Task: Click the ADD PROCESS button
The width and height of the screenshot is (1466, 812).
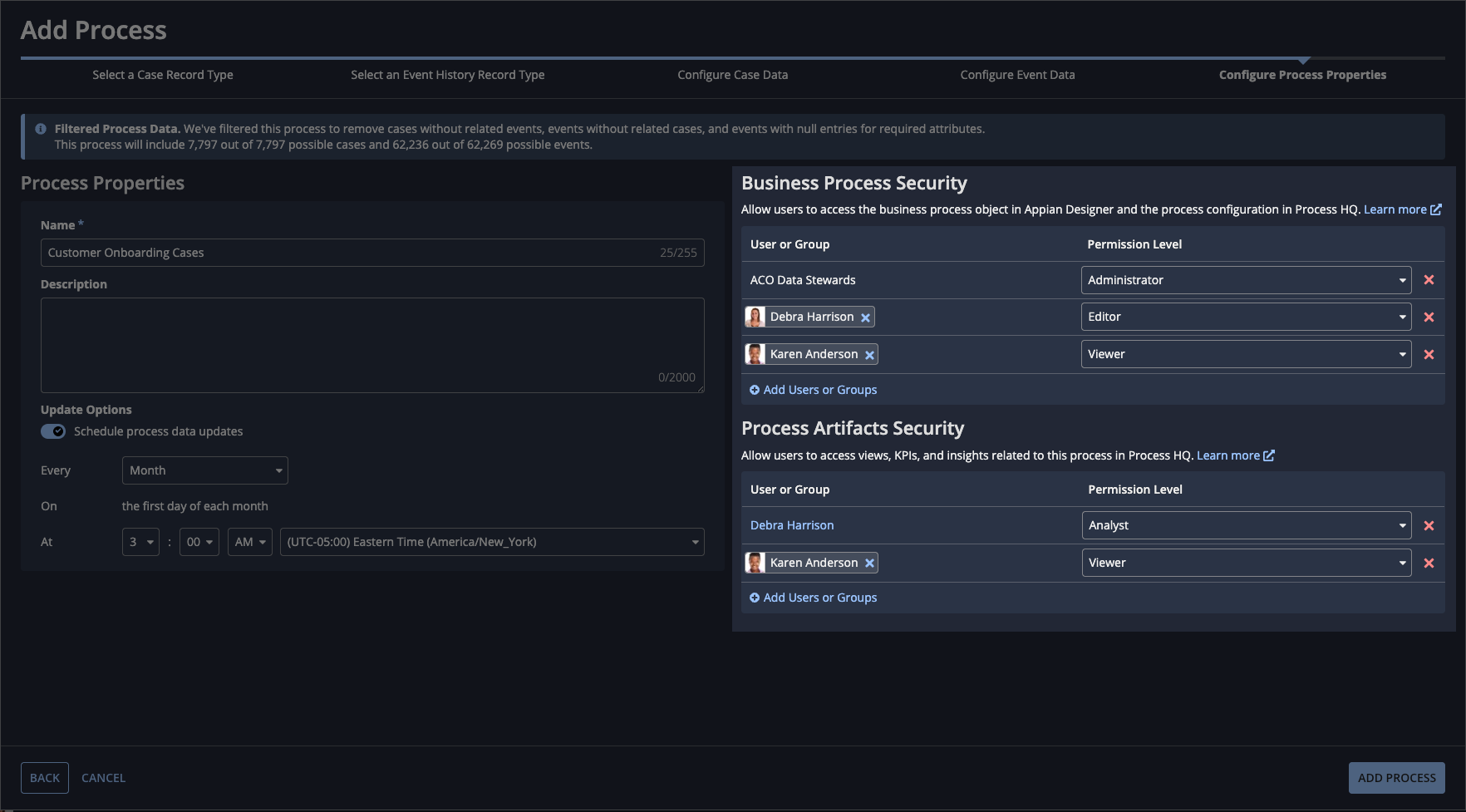Action: click(x=1397, y=778)
